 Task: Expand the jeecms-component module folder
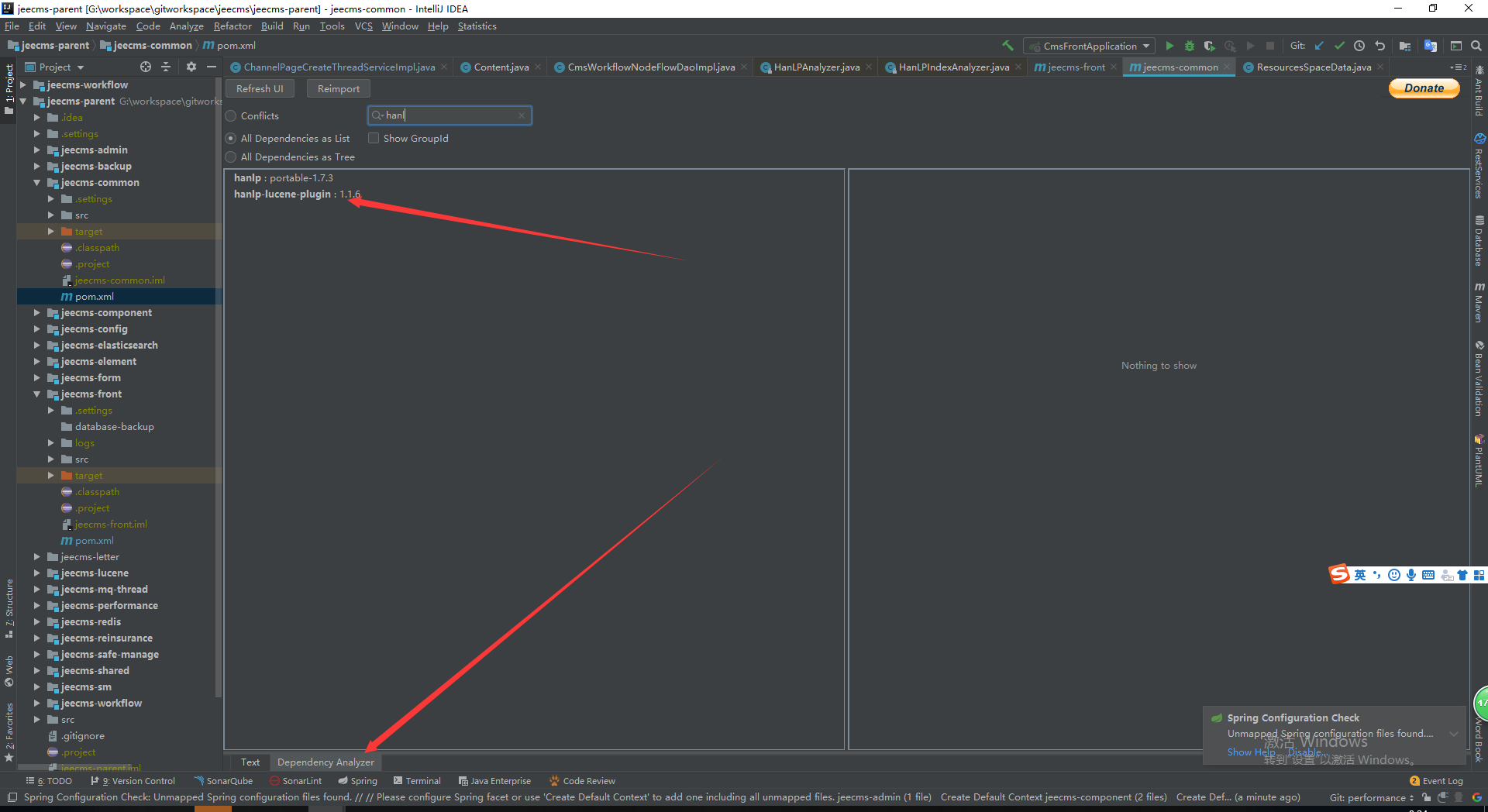point(36,313)
